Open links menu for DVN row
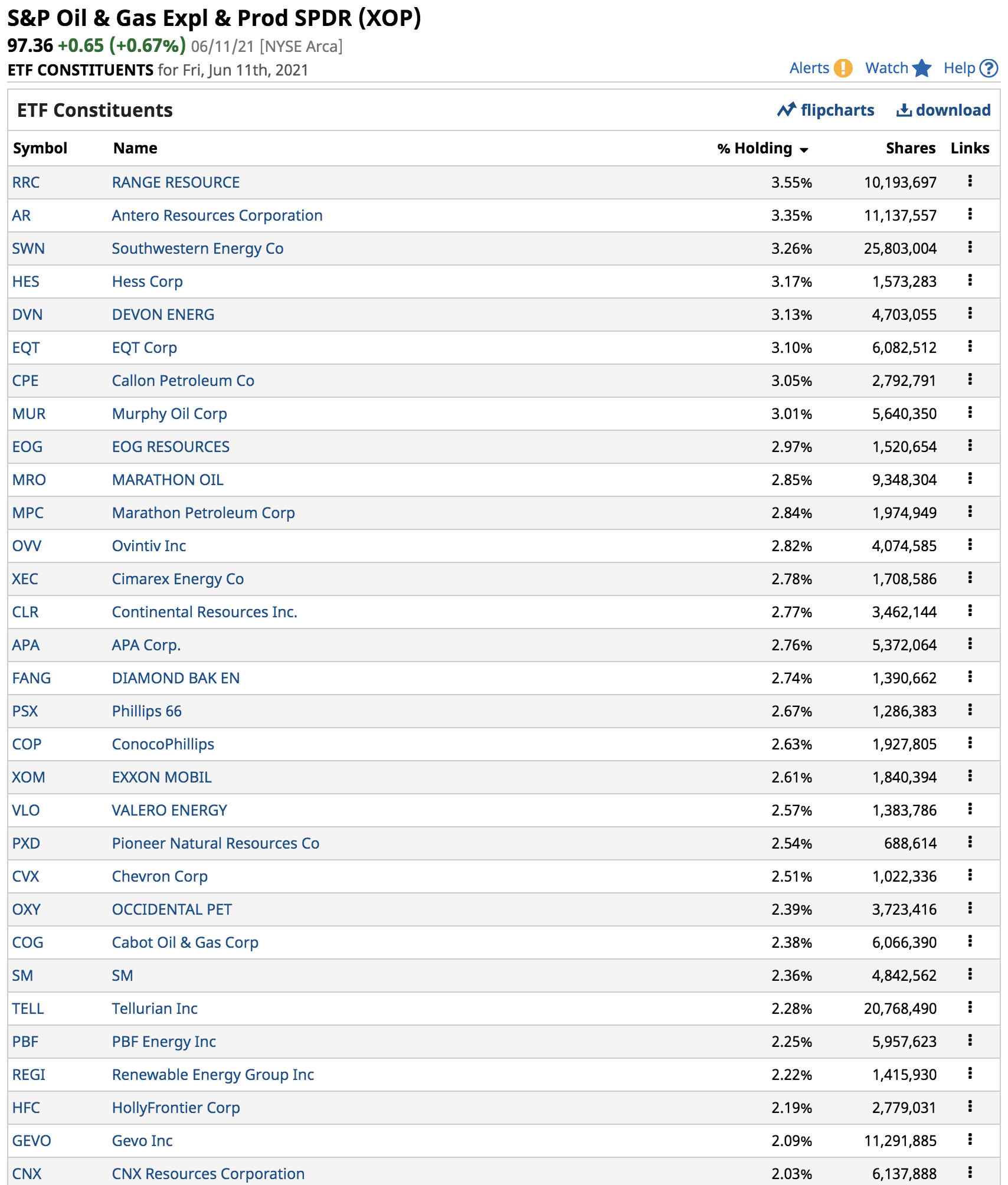This screenshot has height=1185, width=1008. coord(970,313)
